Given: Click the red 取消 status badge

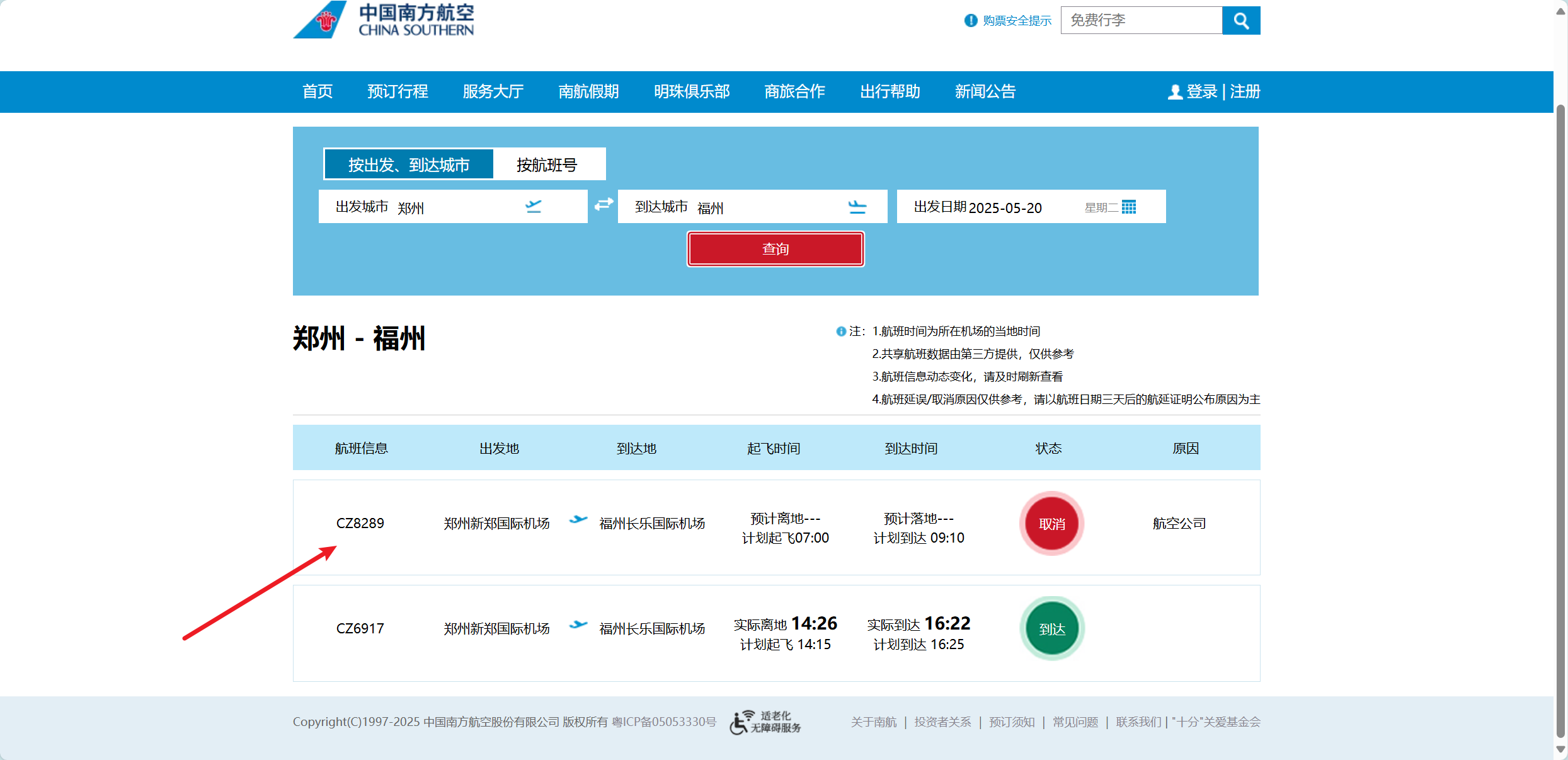Looking at the screenshot, I should pyautogui.click(x=1051, y=524).
